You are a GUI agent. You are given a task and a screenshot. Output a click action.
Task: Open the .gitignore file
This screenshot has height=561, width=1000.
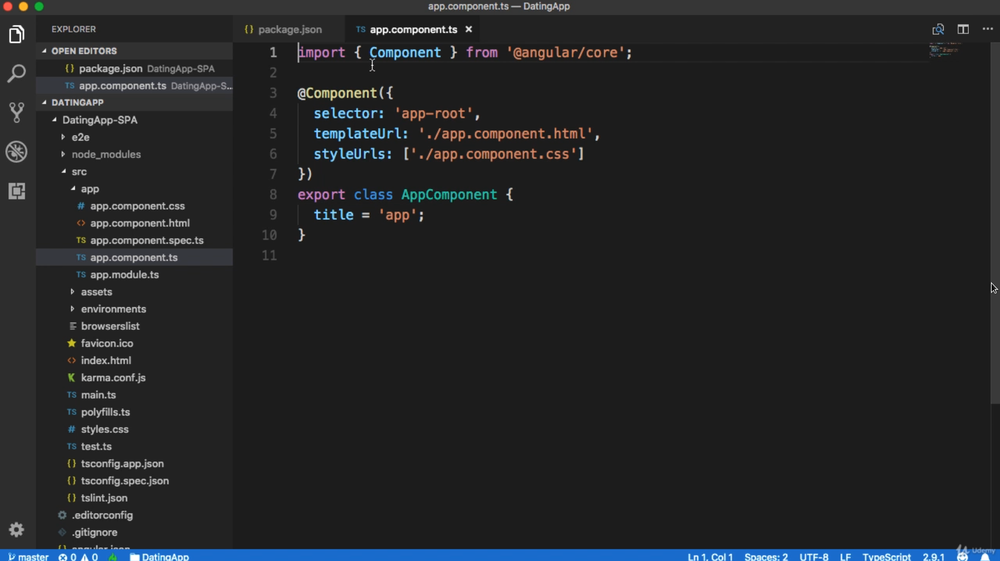tap(94, 533)
